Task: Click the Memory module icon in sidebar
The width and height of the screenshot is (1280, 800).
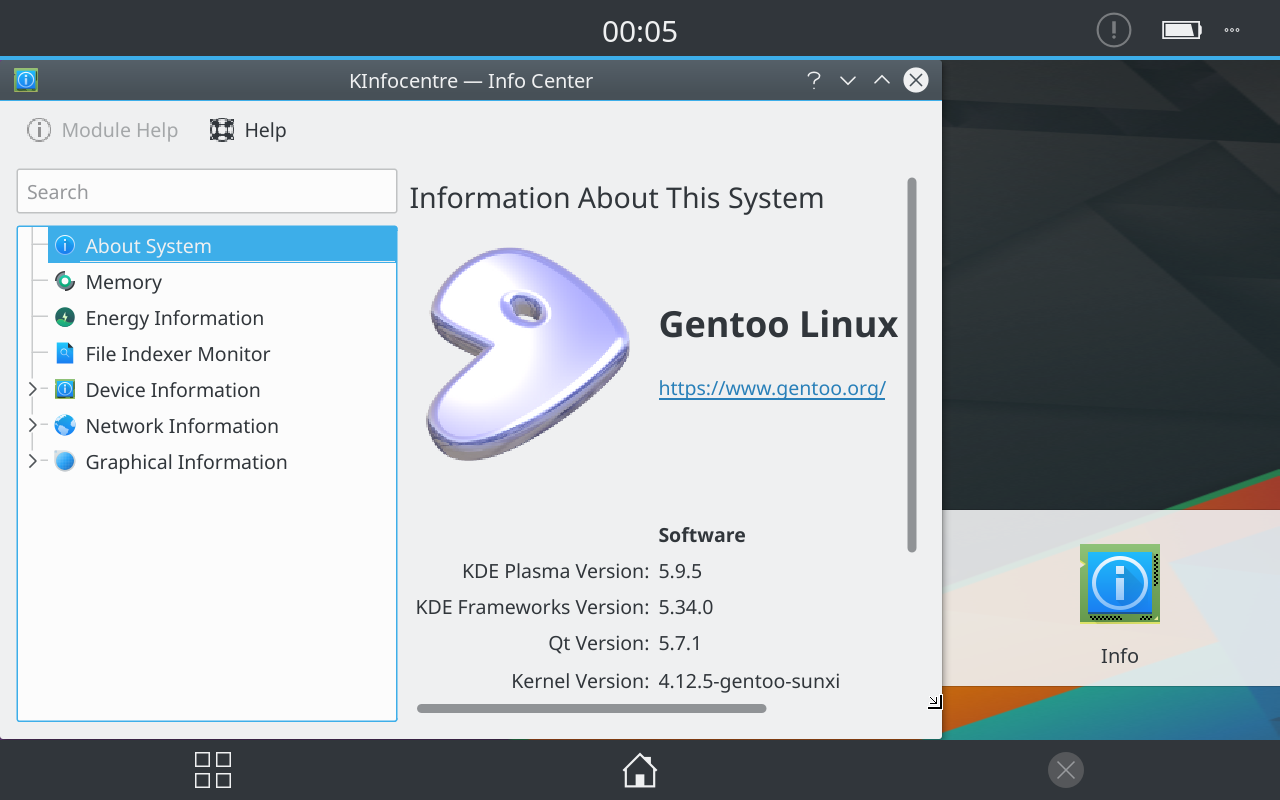Action: click(65, 282)
